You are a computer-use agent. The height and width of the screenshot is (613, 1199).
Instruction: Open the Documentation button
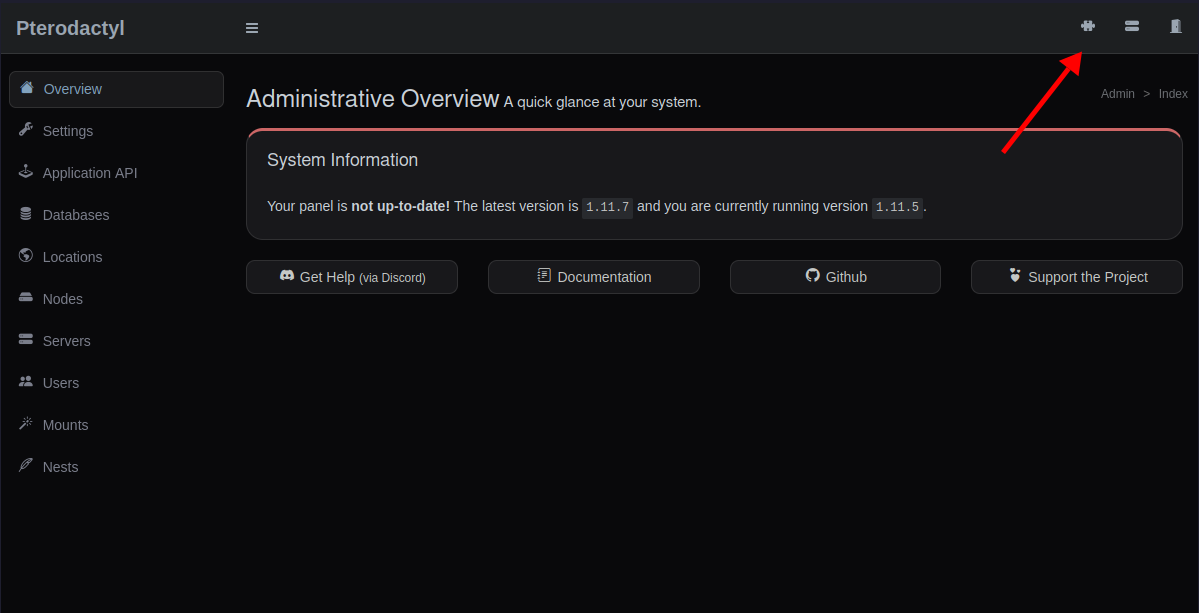point(593,277)
